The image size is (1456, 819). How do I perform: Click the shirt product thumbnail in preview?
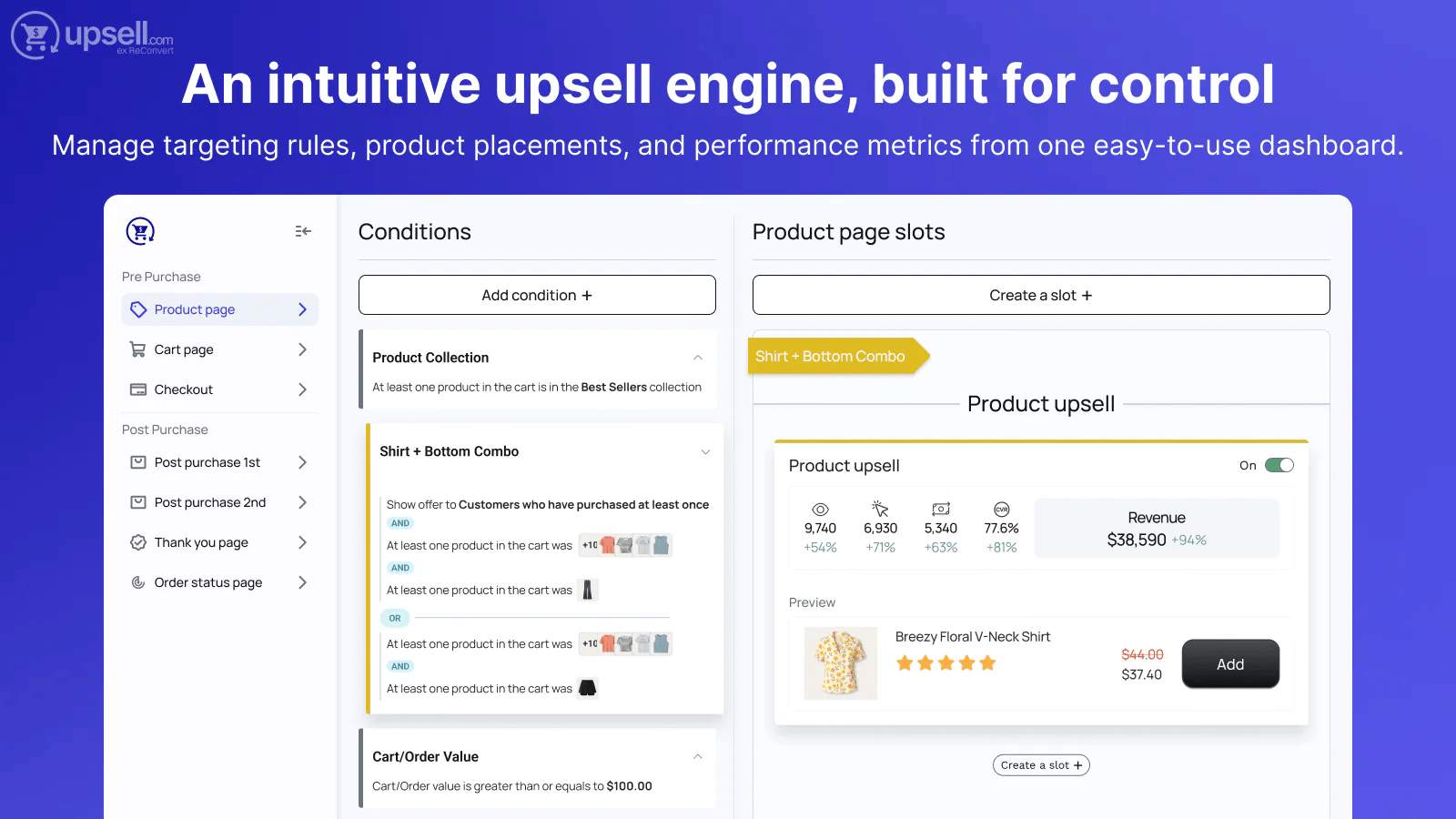point(839,663)
